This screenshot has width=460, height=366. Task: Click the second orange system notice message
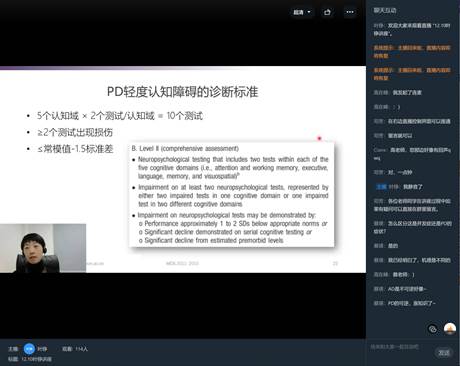pyautogui.click(x=412, y=74)
